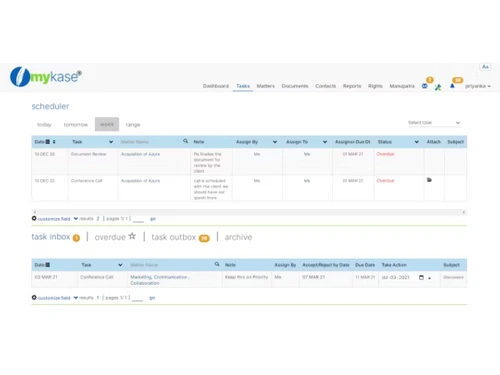Open the tools wrench icon in header

[438, 87]
